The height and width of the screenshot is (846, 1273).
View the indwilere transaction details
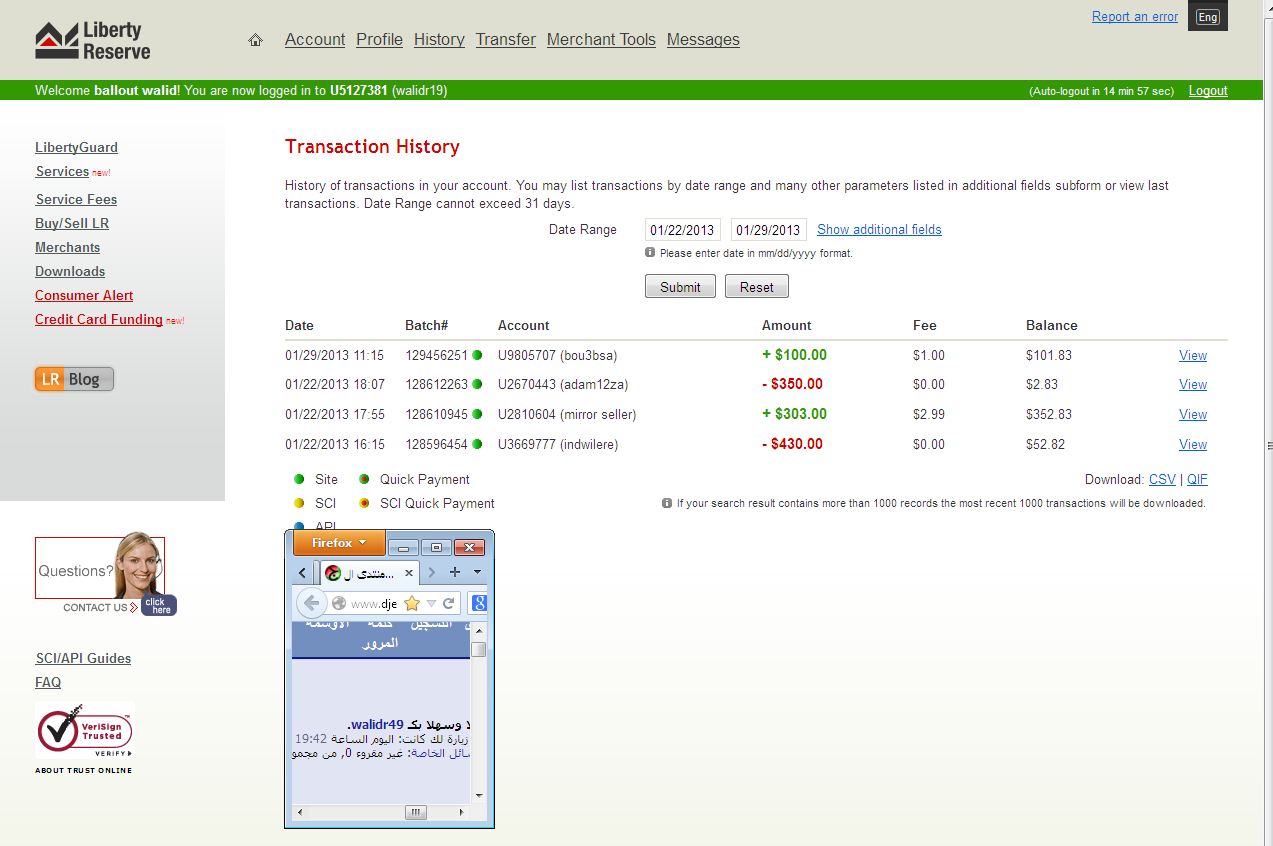click(1193, 445)
